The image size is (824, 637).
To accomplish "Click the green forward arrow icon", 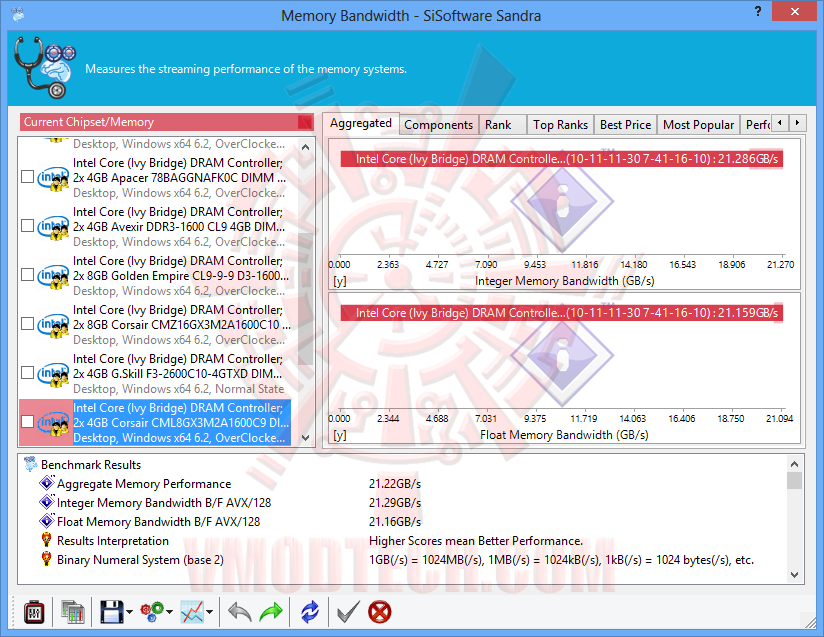I will (x=271, y=612).
